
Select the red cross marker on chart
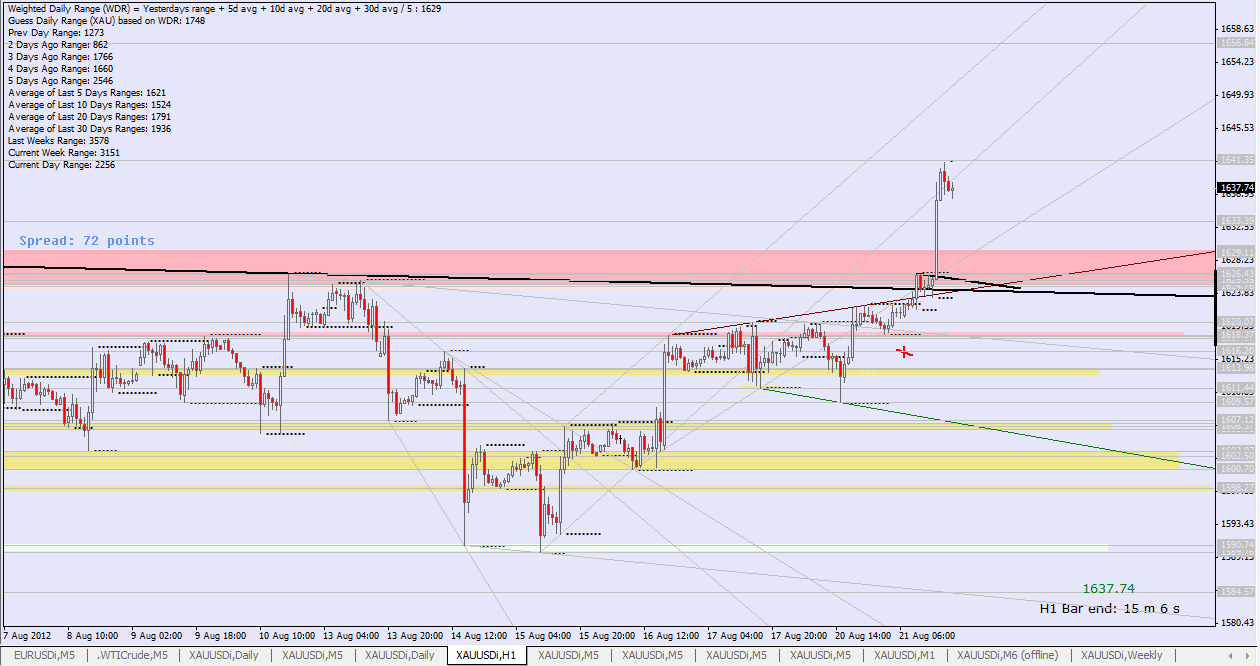pos(904,351)
